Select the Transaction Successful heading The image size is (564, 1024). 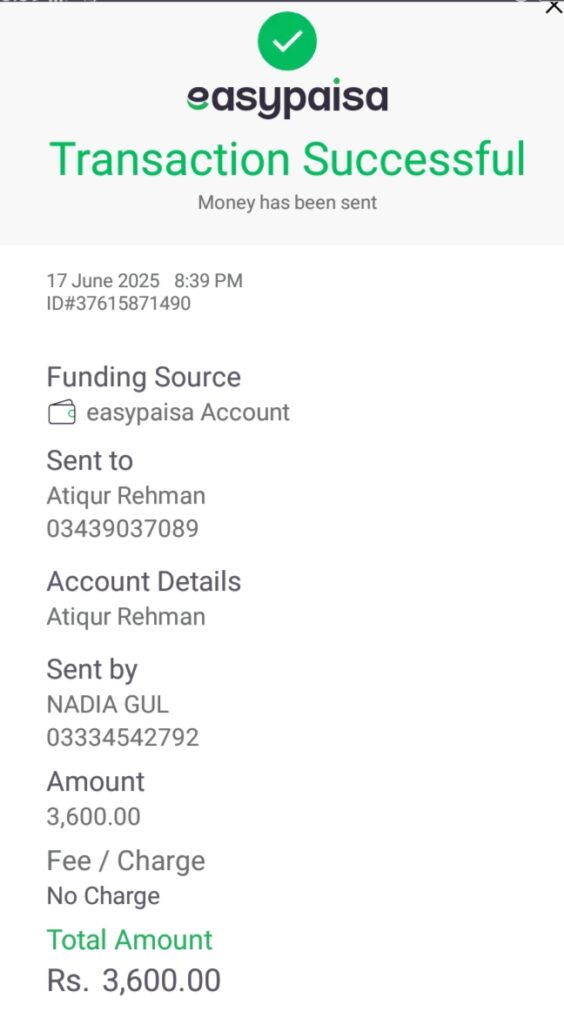[x=287, y=159]
